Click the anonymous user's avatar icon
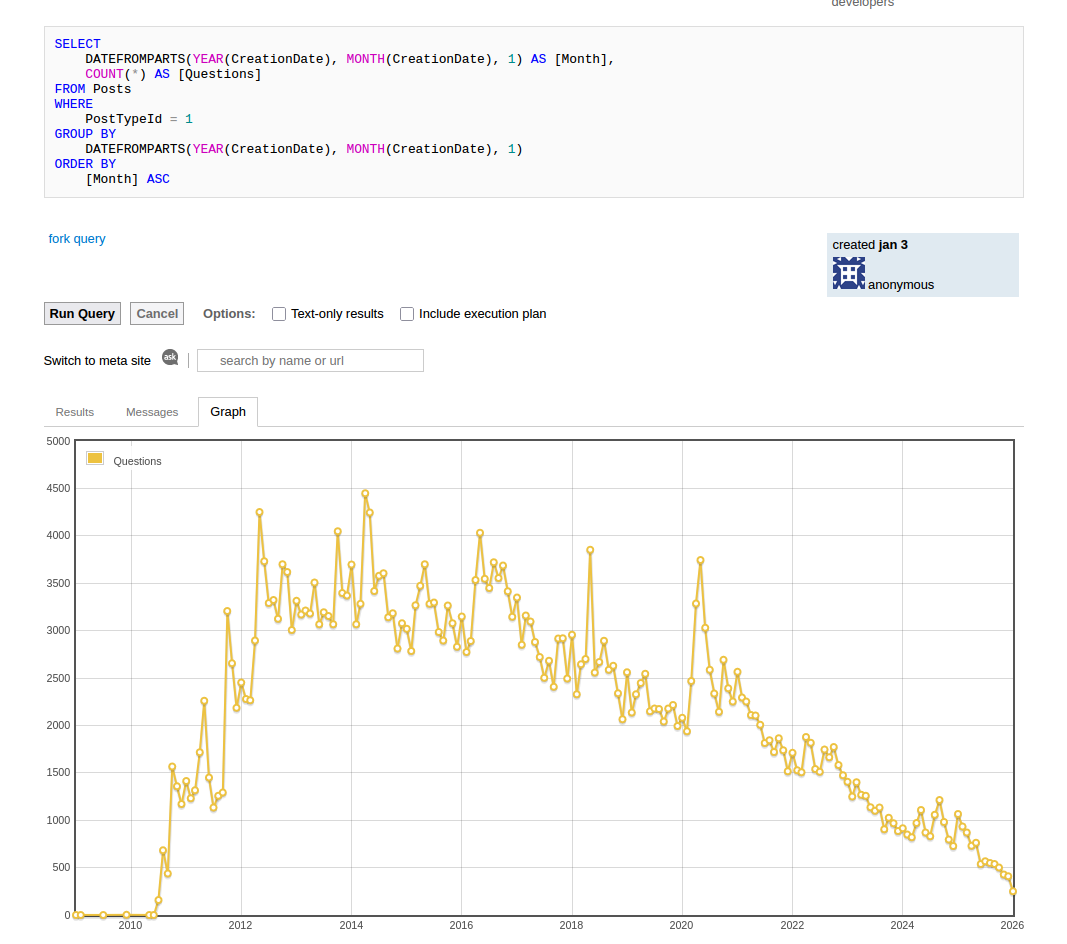 (848, 273)
